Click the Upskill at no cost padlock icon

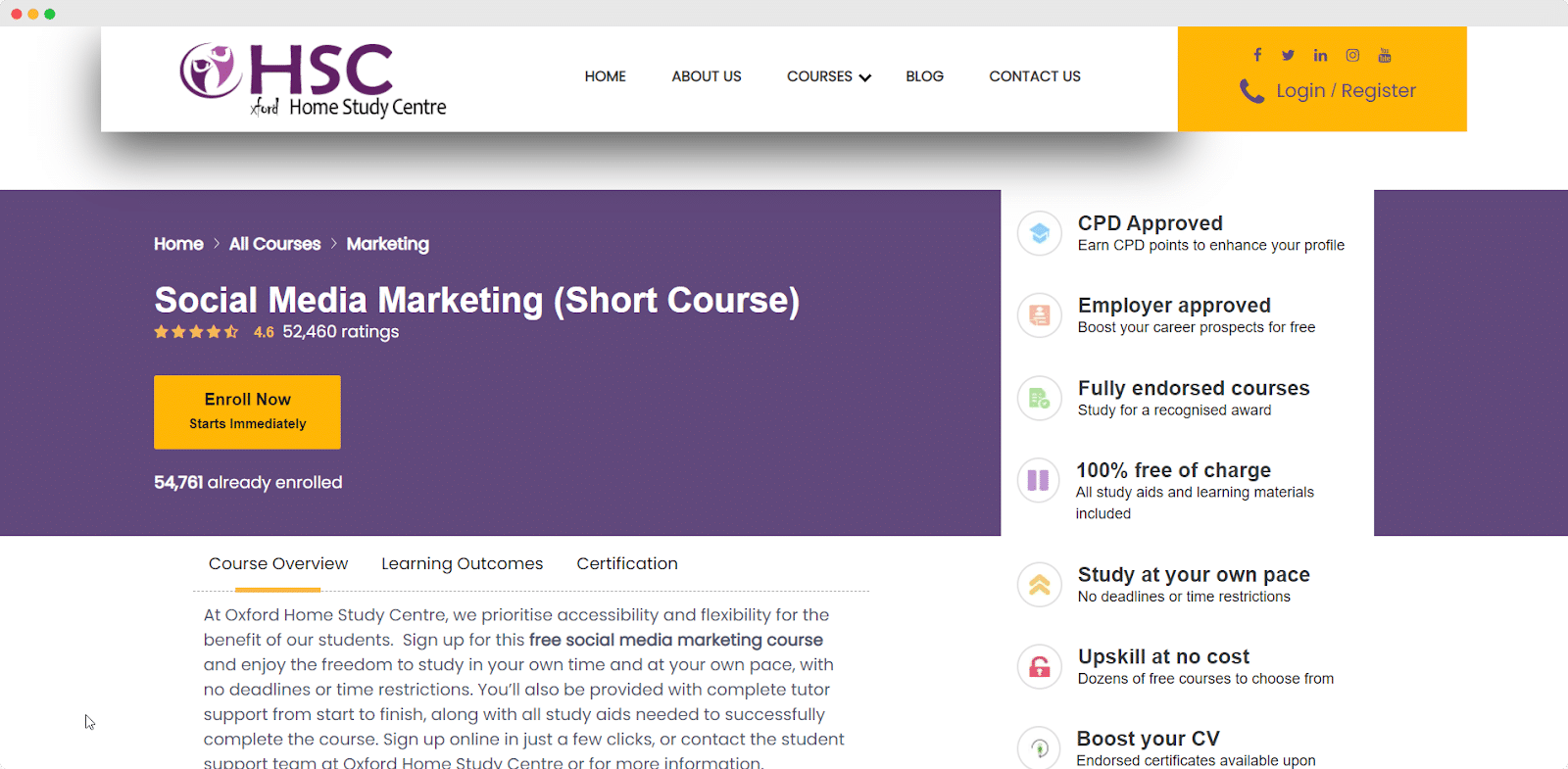(1040, 667)
